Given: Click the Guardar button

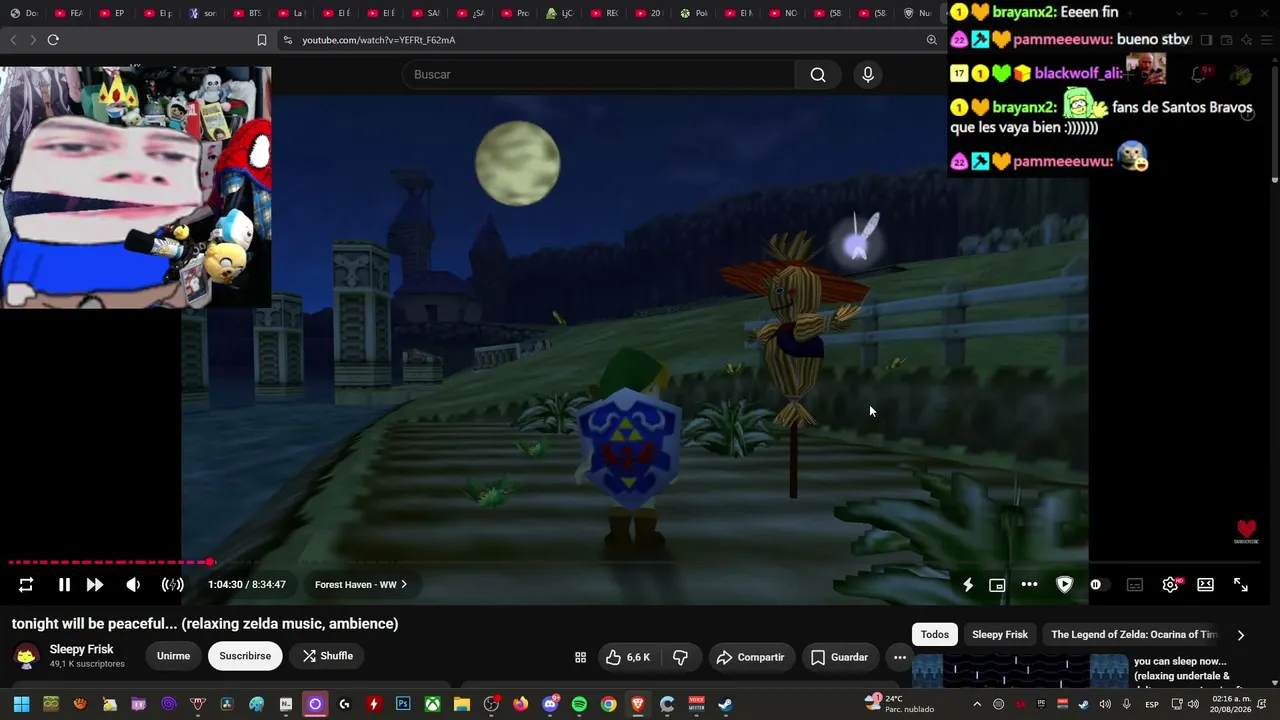Looking at the screenshot, I should tap(839, 657).
